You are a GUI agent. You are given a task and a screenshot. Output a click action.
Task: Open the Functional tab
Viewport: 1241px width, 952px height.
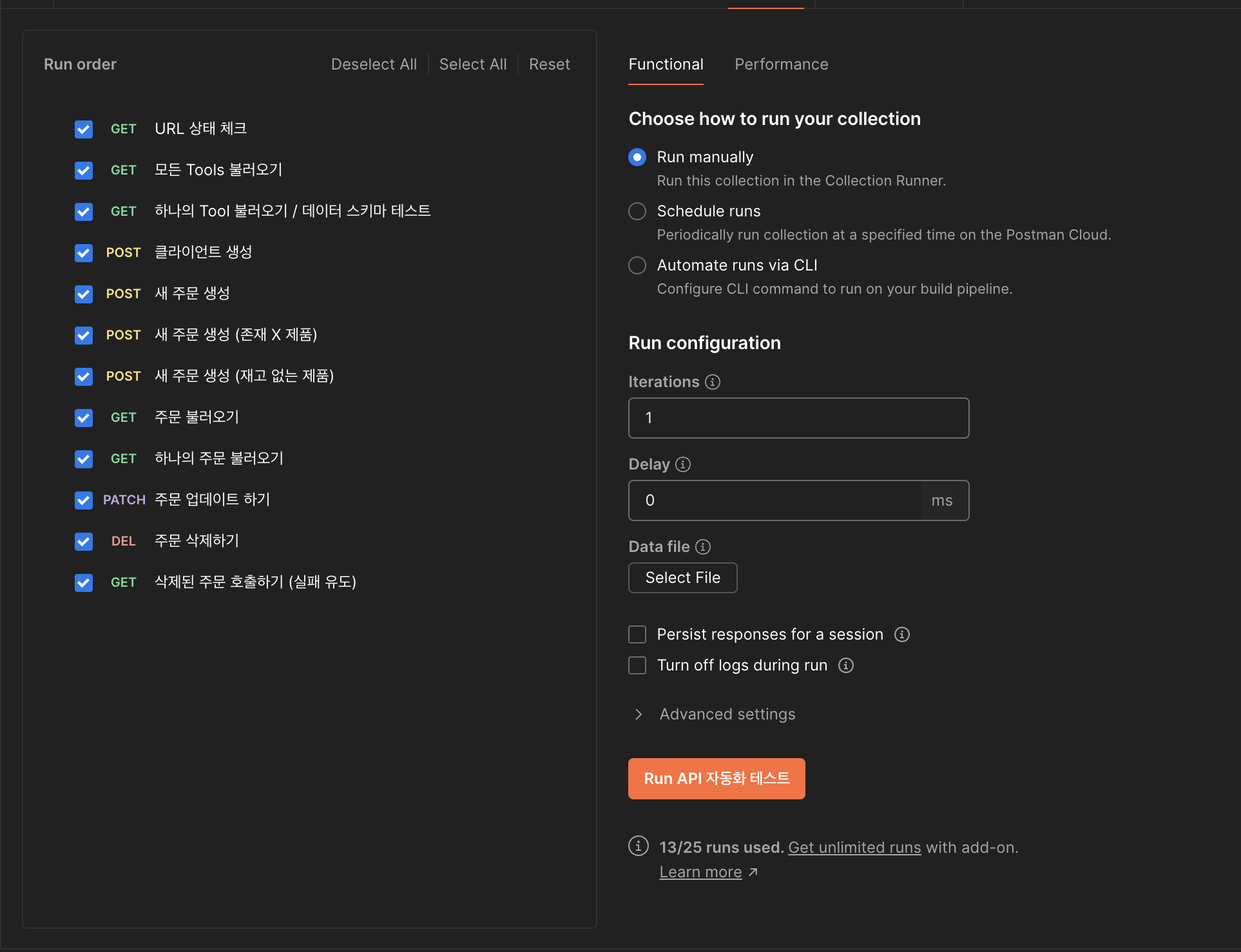pos(666,64)
